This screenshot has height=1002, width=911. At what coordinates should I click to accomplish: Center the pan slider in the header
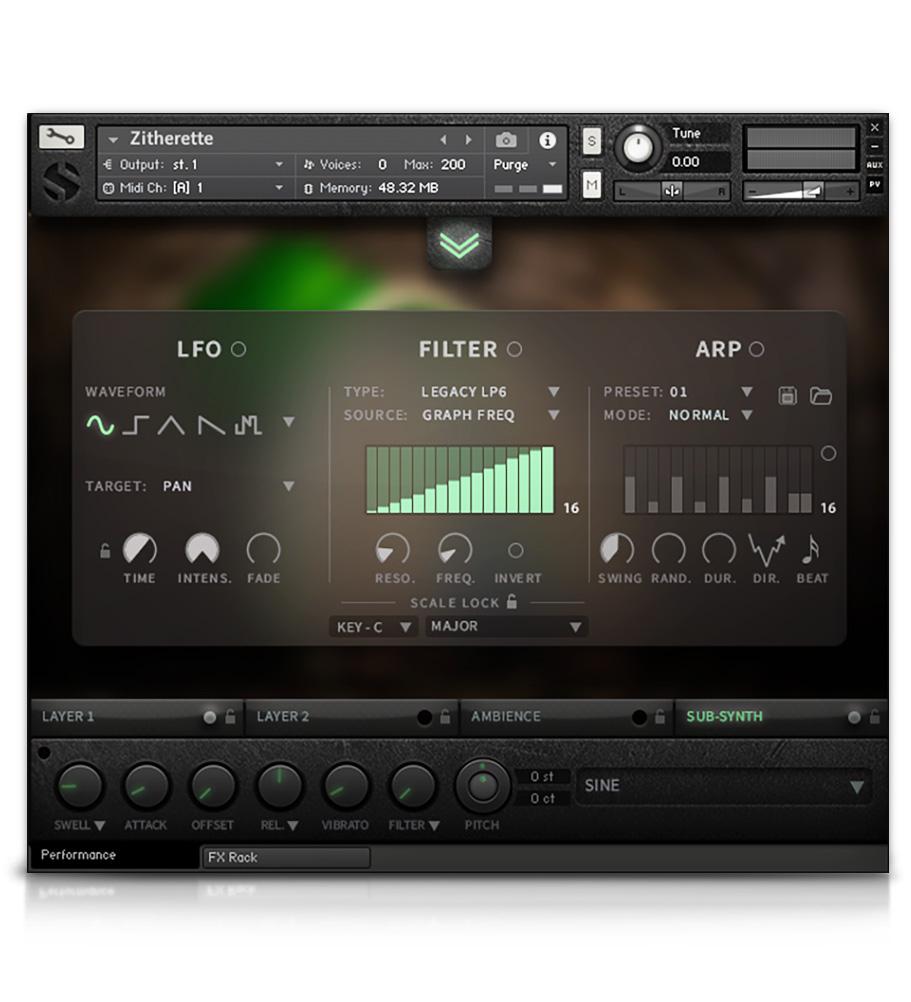673,188
